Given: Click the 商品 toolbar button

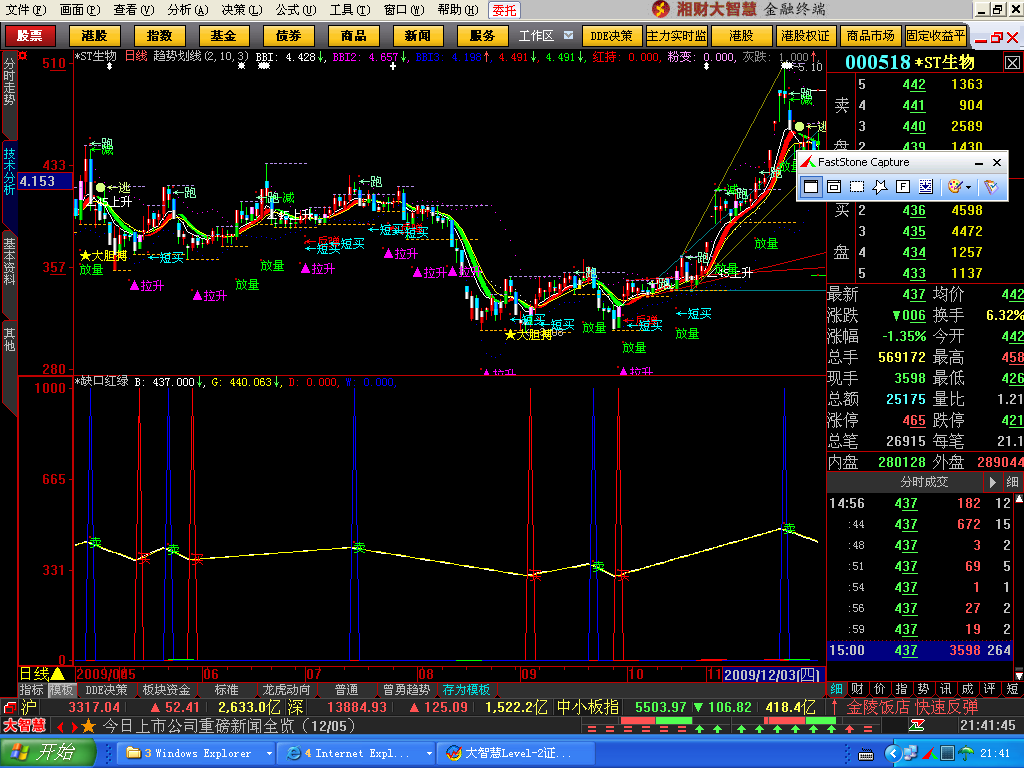Looking at the screenshot, I should coord(353,36).
